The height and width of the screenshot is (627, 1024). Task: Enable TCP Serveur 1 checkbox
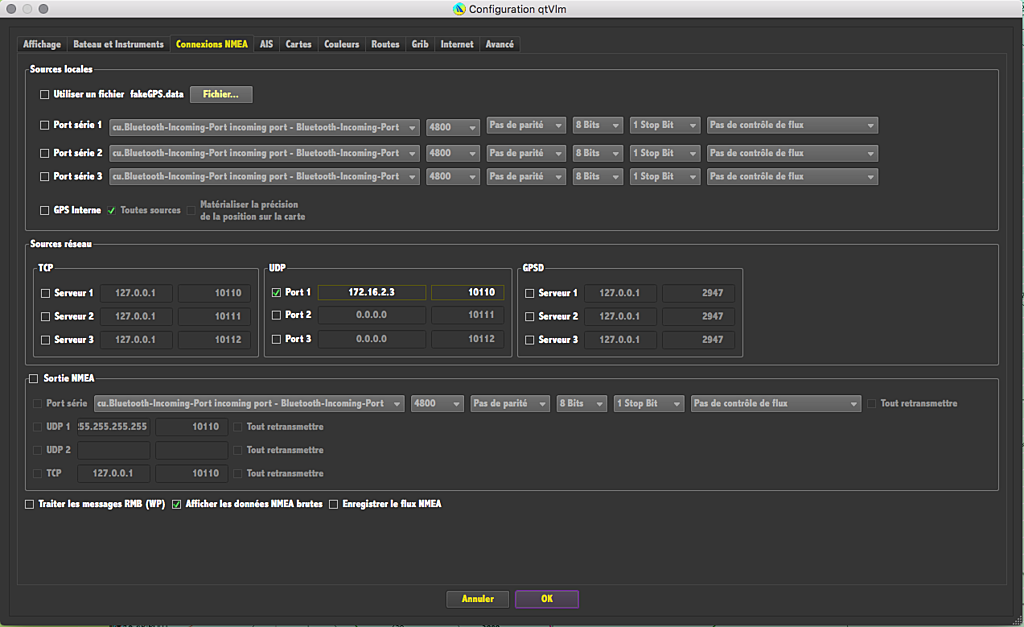pos(45,293)
